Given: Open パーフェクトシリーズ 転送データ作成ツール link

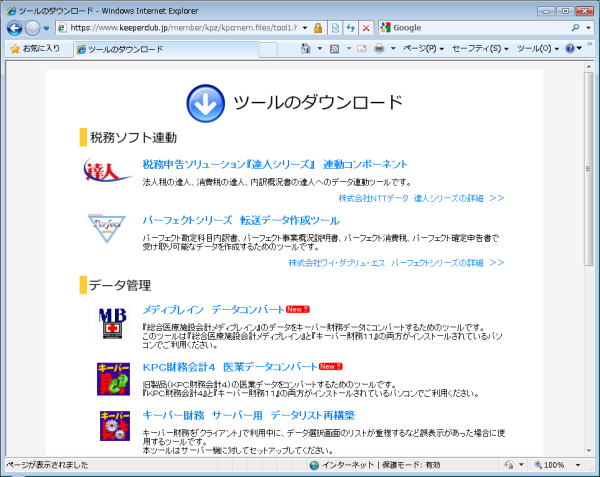Looking at the screenshot, I should 241,220.
